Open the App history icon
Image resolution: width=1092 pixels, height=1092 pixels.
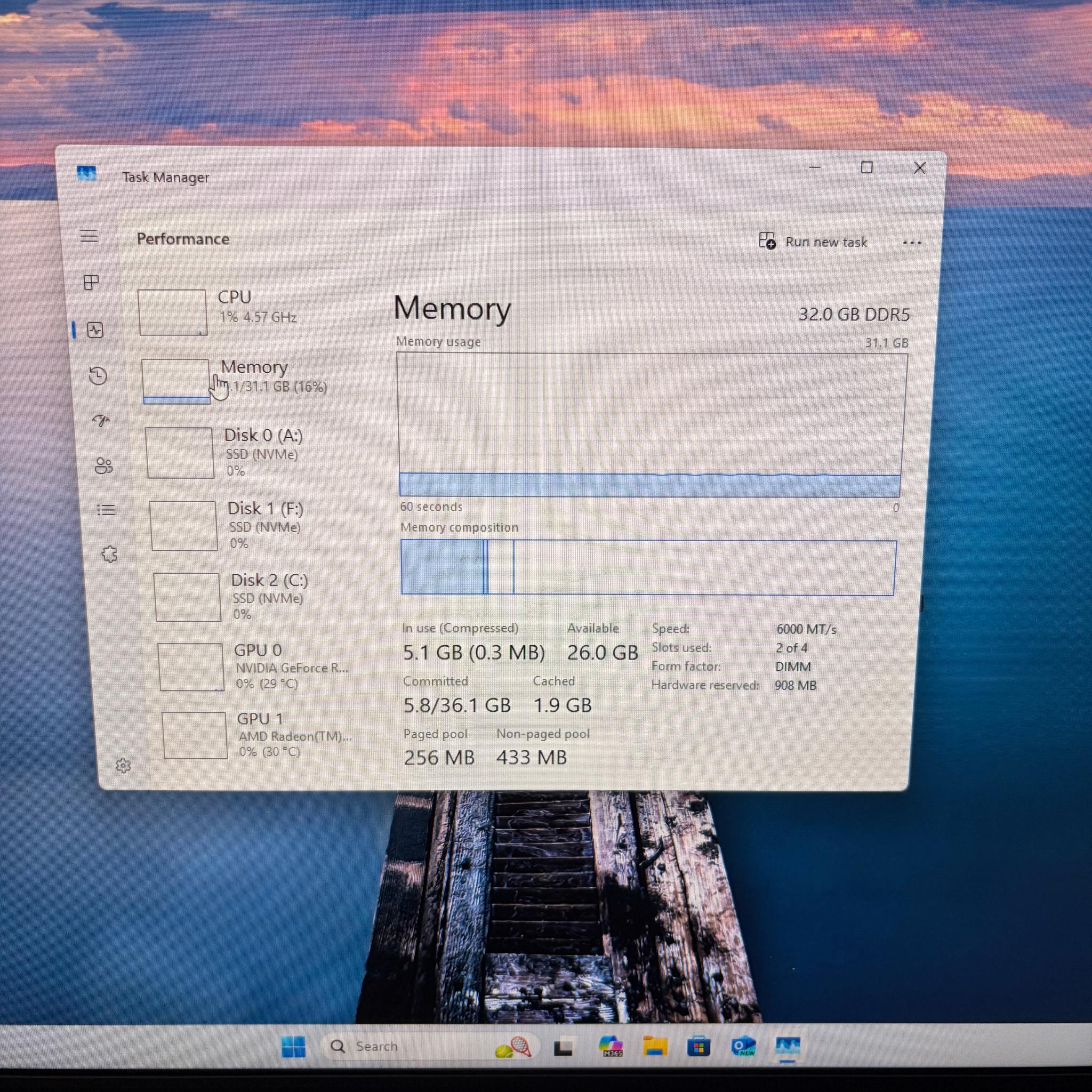(x=98, y=376)
